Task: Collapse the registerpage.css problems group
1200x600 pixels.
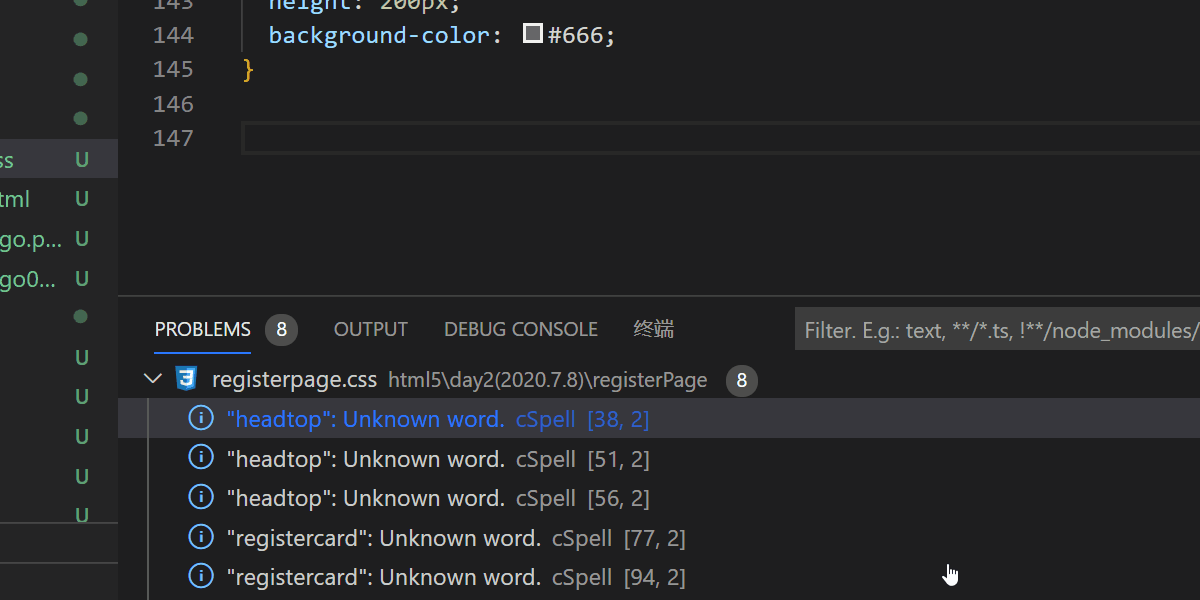Action: (x=152, y=379)
